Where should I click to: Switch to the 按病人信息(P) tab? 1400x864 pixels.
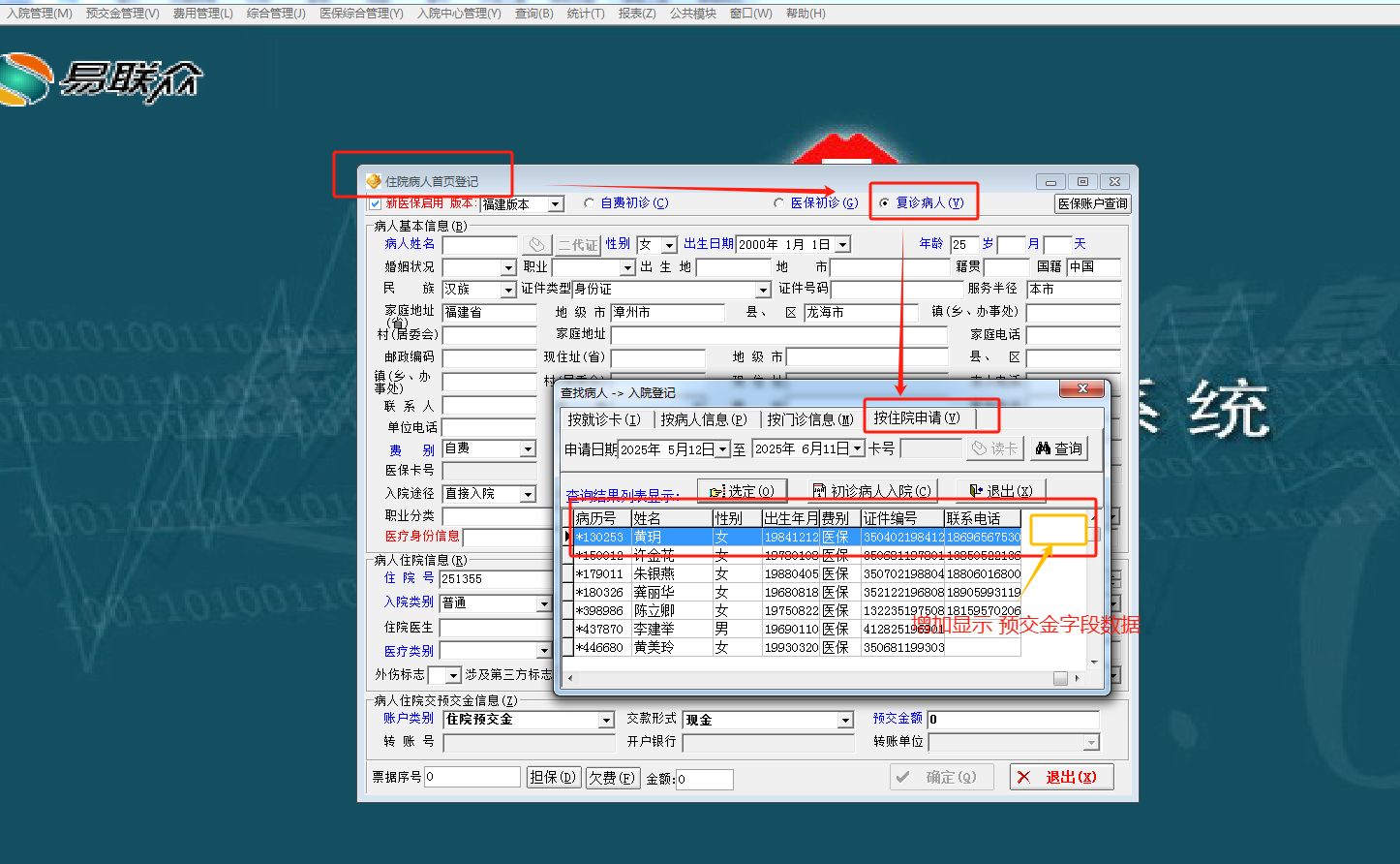pyautogui.click(x=704, y=419)
